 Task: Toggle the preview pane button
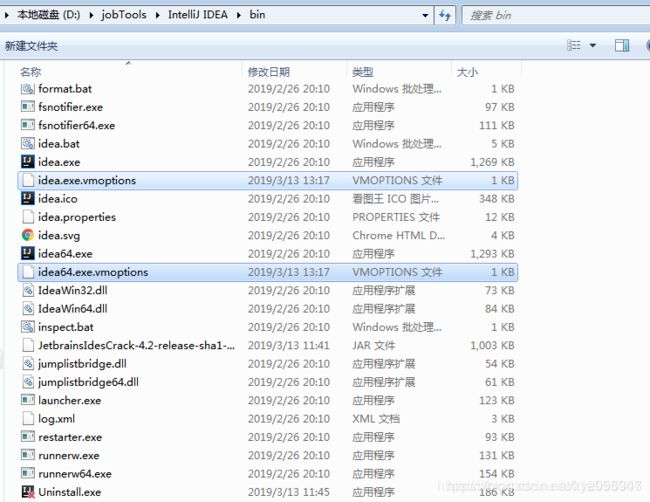coord(621,45)
